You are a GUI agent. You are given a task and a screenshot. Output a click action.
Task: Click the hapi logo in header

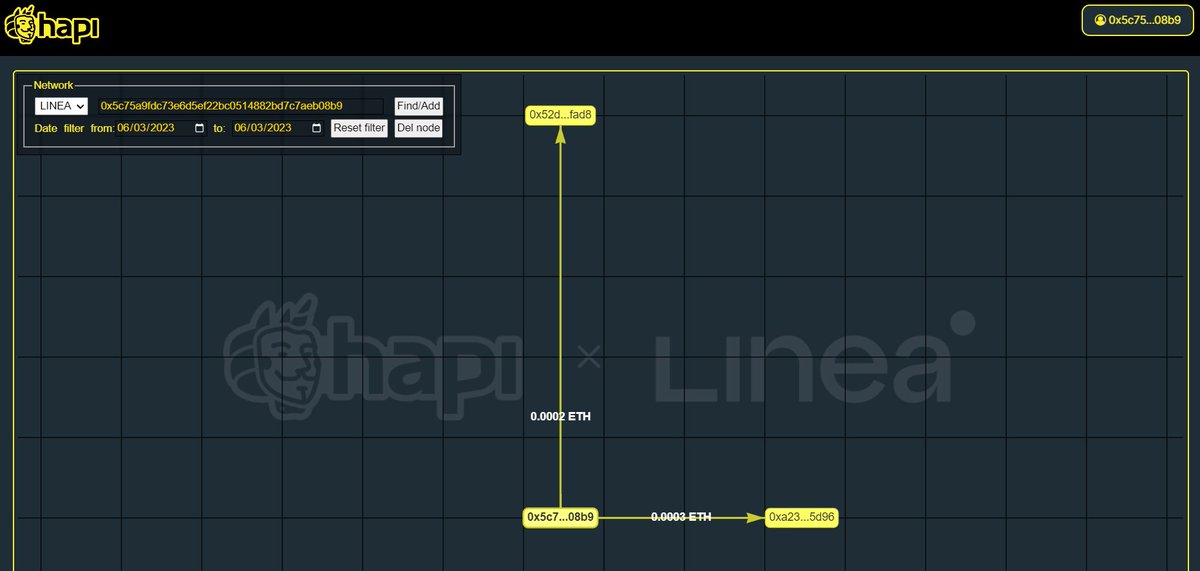pyautogui.click(x=51, y=25)
